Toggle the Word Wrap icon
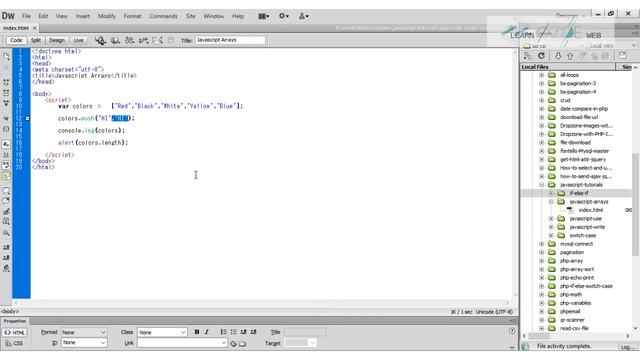640x360 pixels. click(x=6, y=165)
